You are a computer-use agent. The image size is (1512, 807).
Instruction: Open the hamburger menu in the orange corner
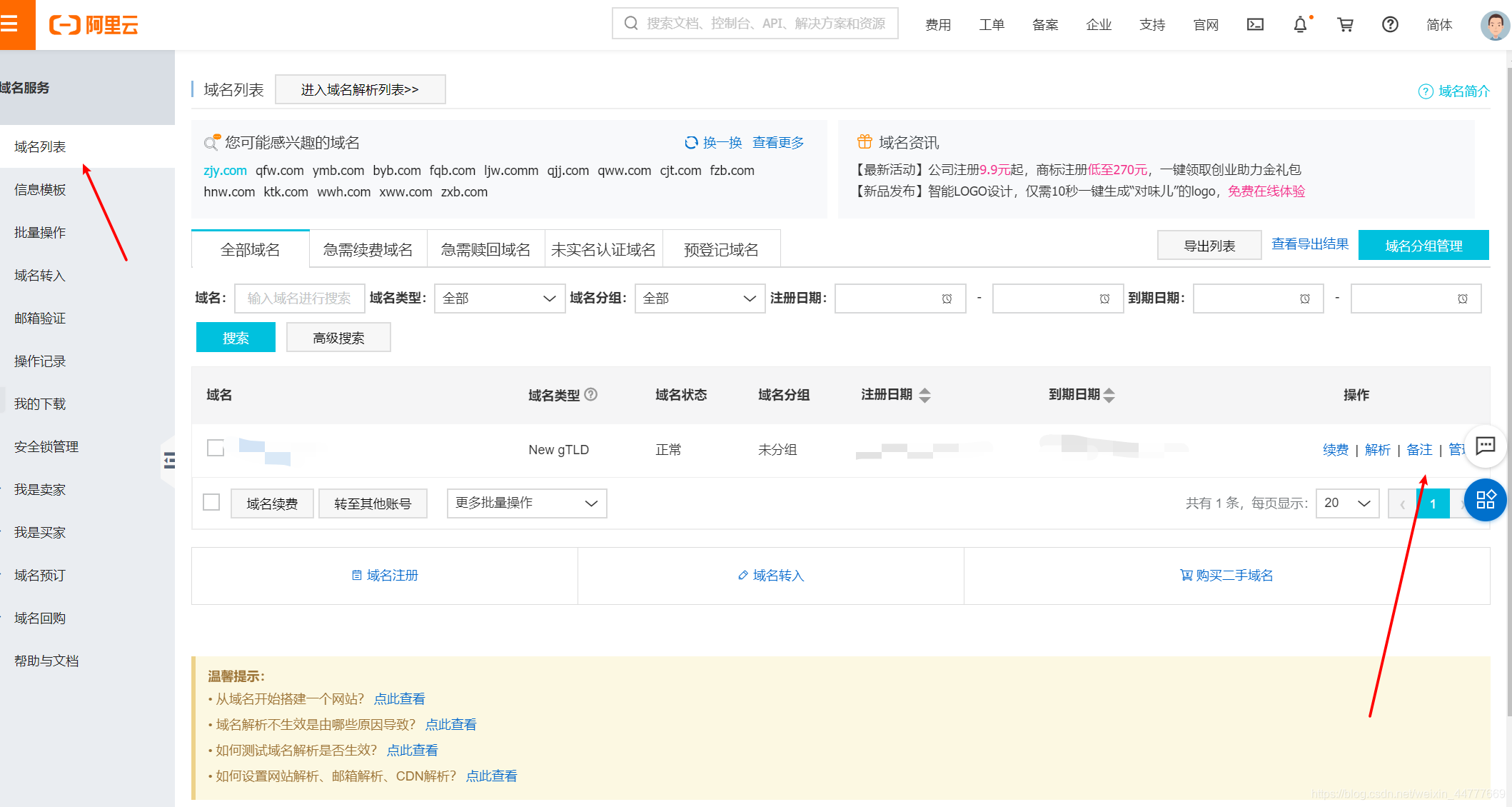[10, 24]
